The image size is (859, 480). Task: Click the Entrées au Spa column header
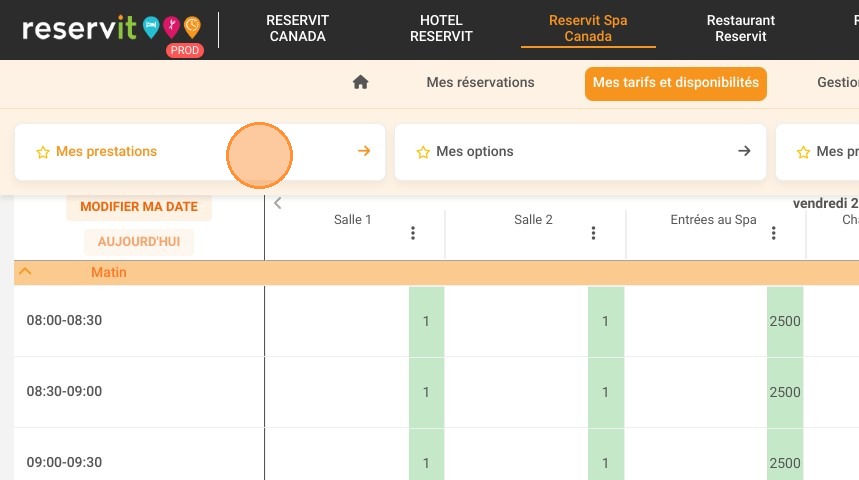pos(713,220)
